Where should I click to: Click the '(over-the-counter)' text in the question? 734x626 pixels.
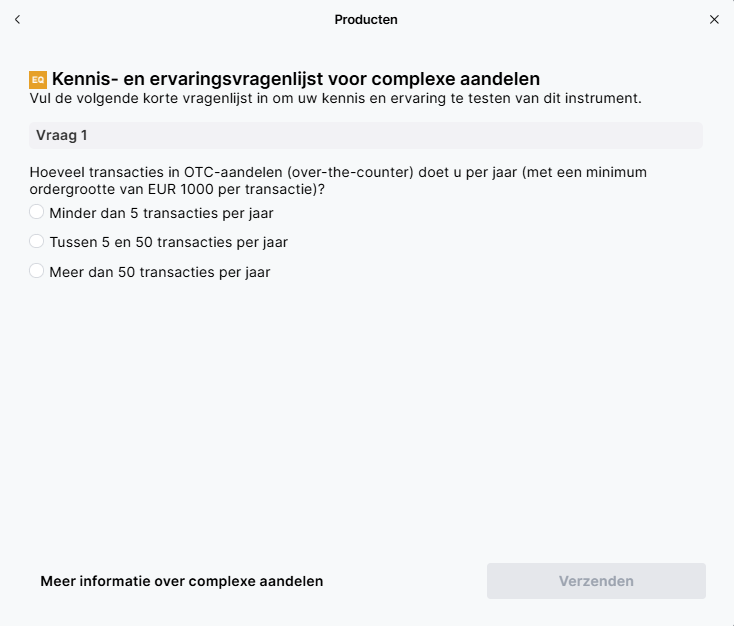[350, 172]
